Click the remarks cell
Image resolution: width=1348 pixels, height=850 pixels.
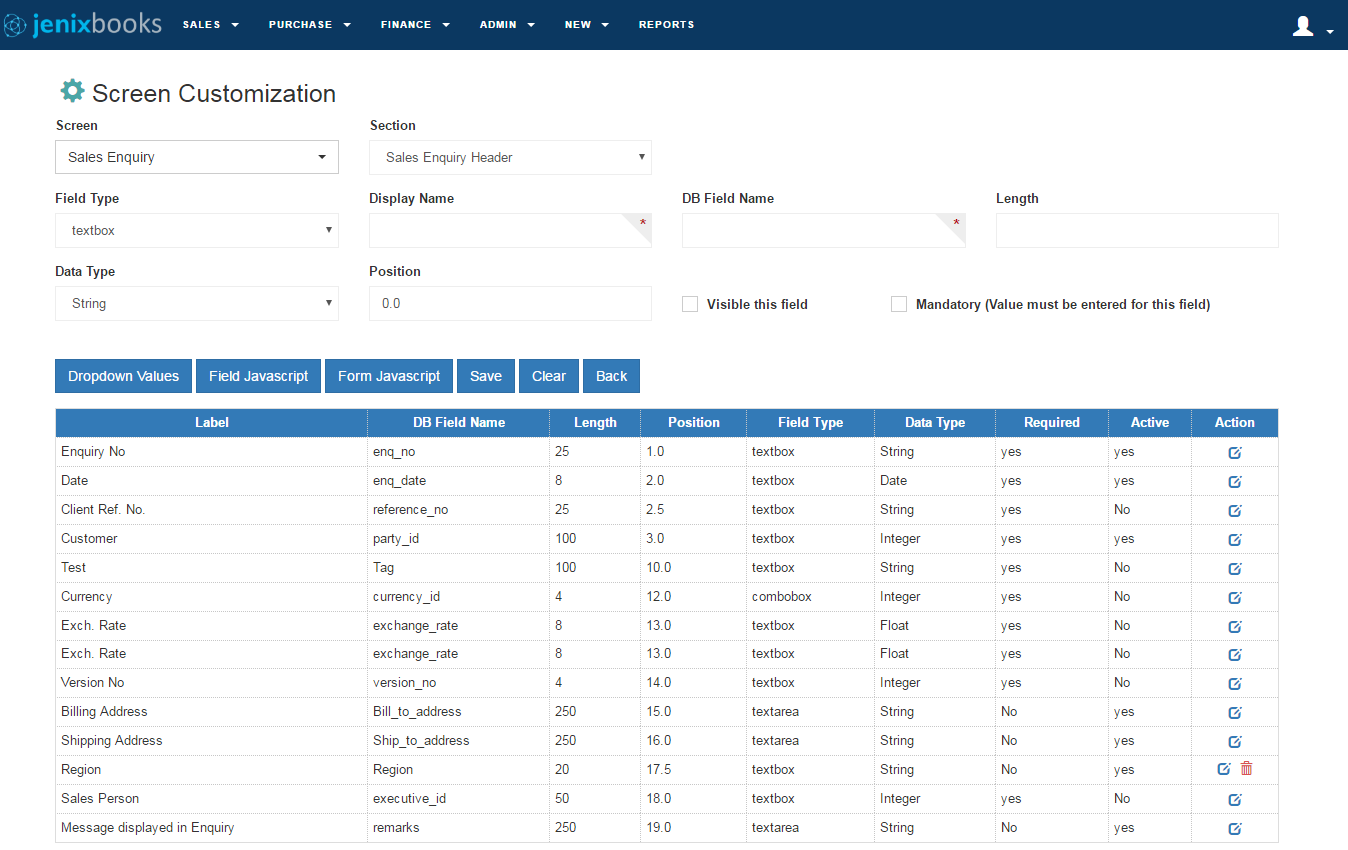[x=458, y=828]
